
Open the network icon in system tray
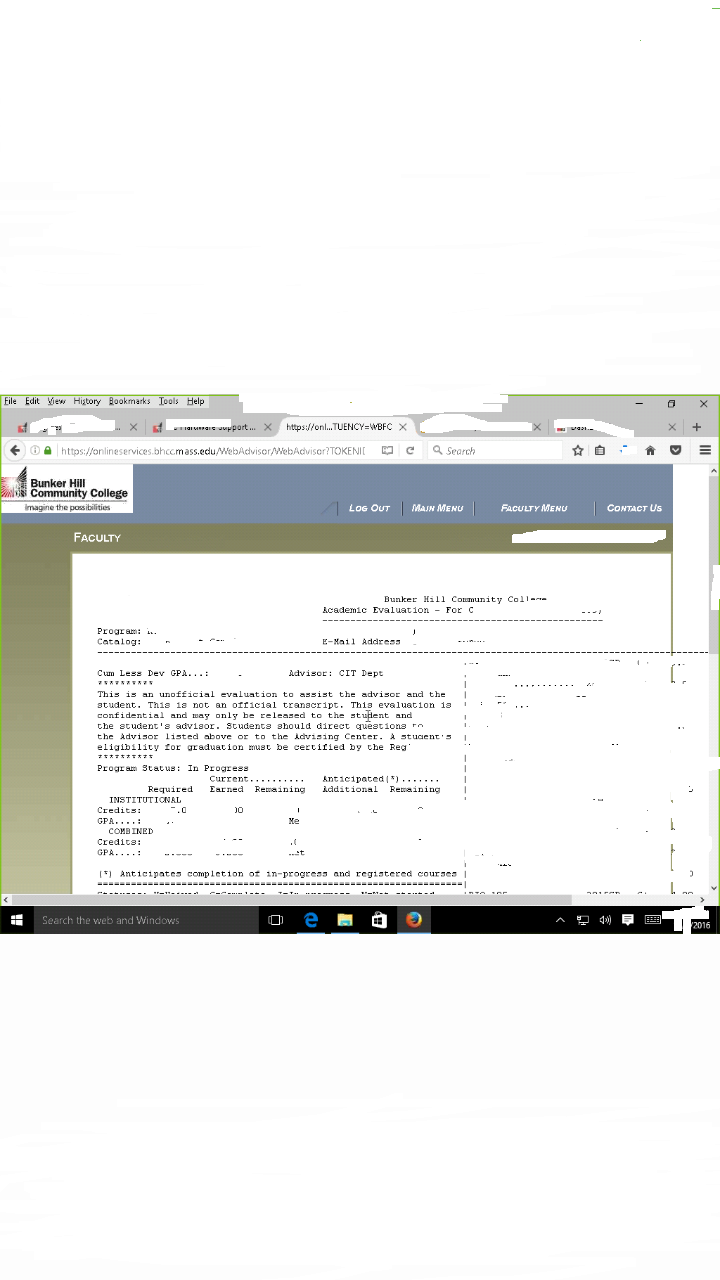(583, 920)
